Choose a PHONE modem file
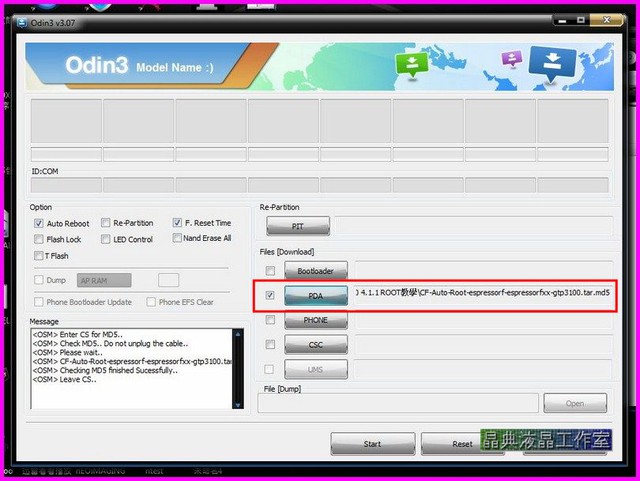Image resolution: width=640 pixels, height=481 pixels. tap(315, 321)
